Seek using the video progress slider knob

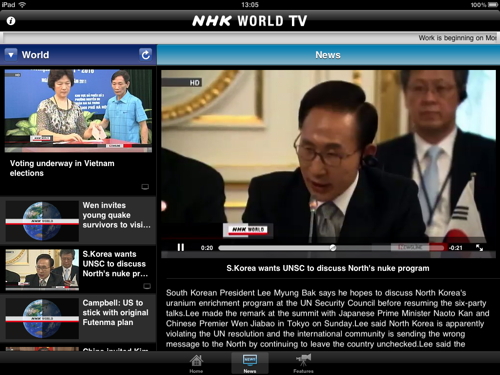coord(333,248)
